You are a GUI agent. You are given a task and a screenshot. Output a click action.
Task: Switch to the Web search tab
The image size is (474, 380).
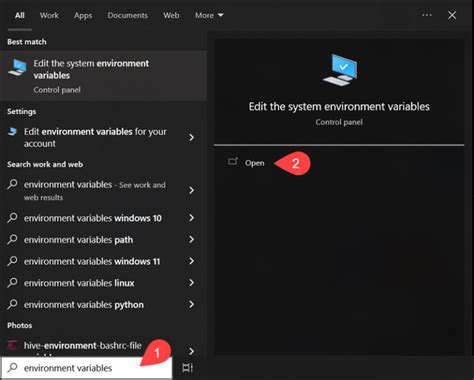click(x=171, y=15)
